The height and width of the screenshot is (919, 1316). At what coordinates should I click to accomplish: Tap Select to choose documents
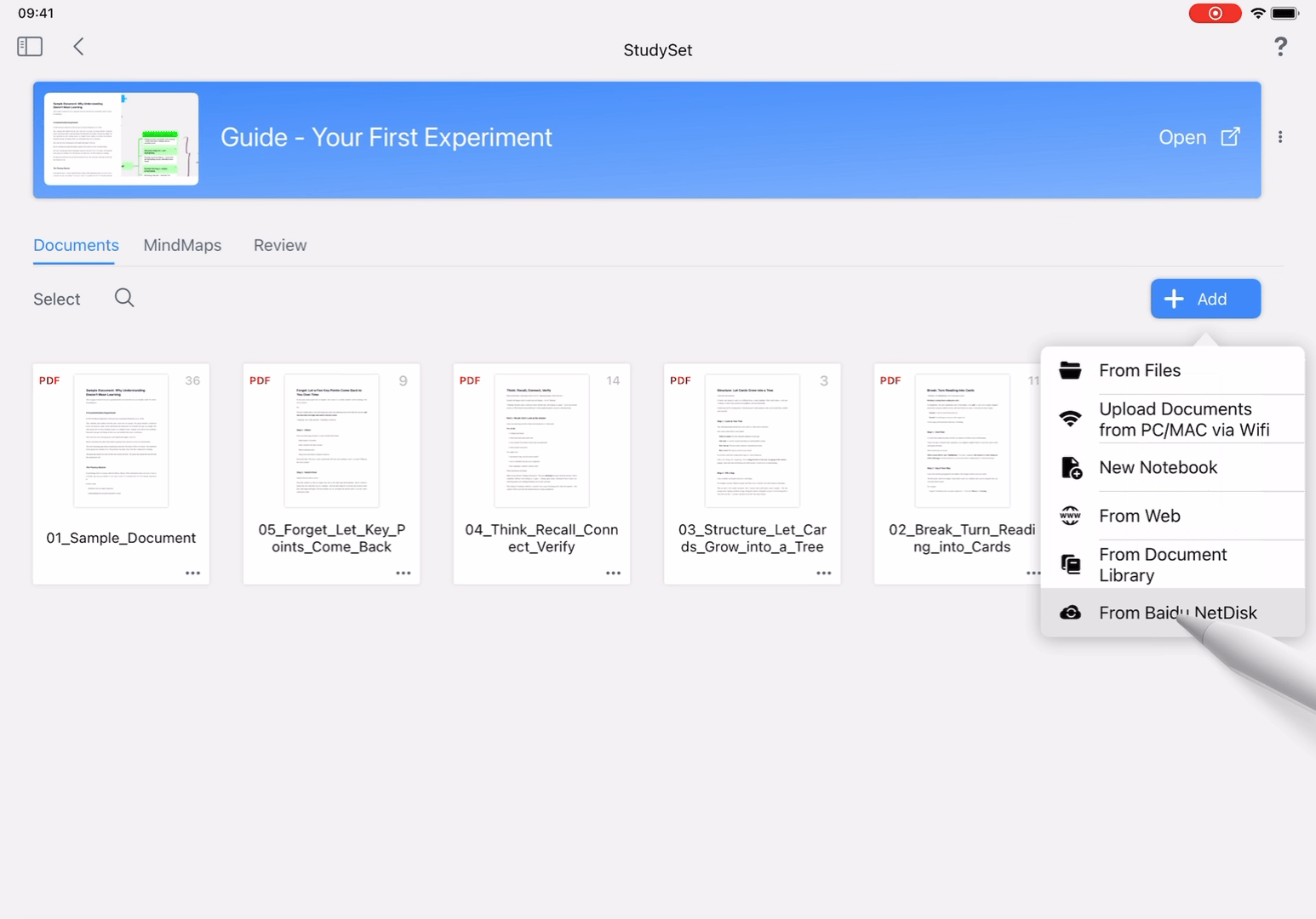point(57,300)
